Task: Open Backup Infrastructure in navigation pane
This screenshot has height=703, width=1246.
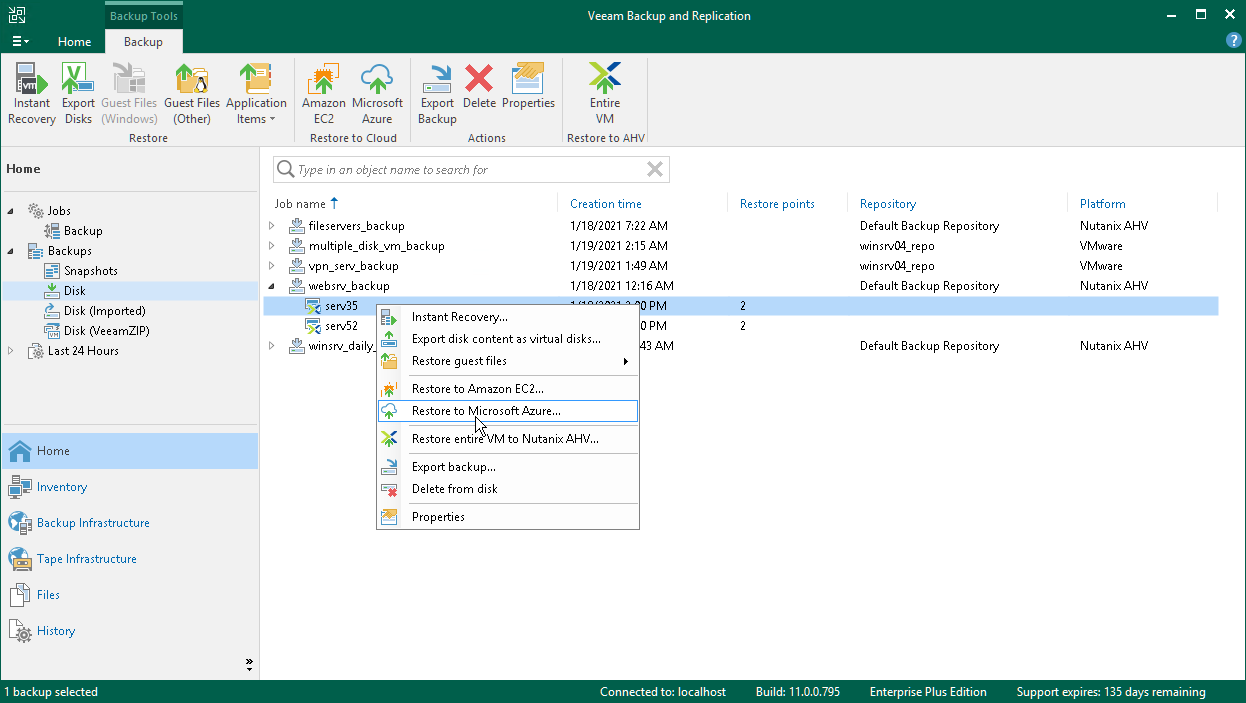Action: point(93,523)
